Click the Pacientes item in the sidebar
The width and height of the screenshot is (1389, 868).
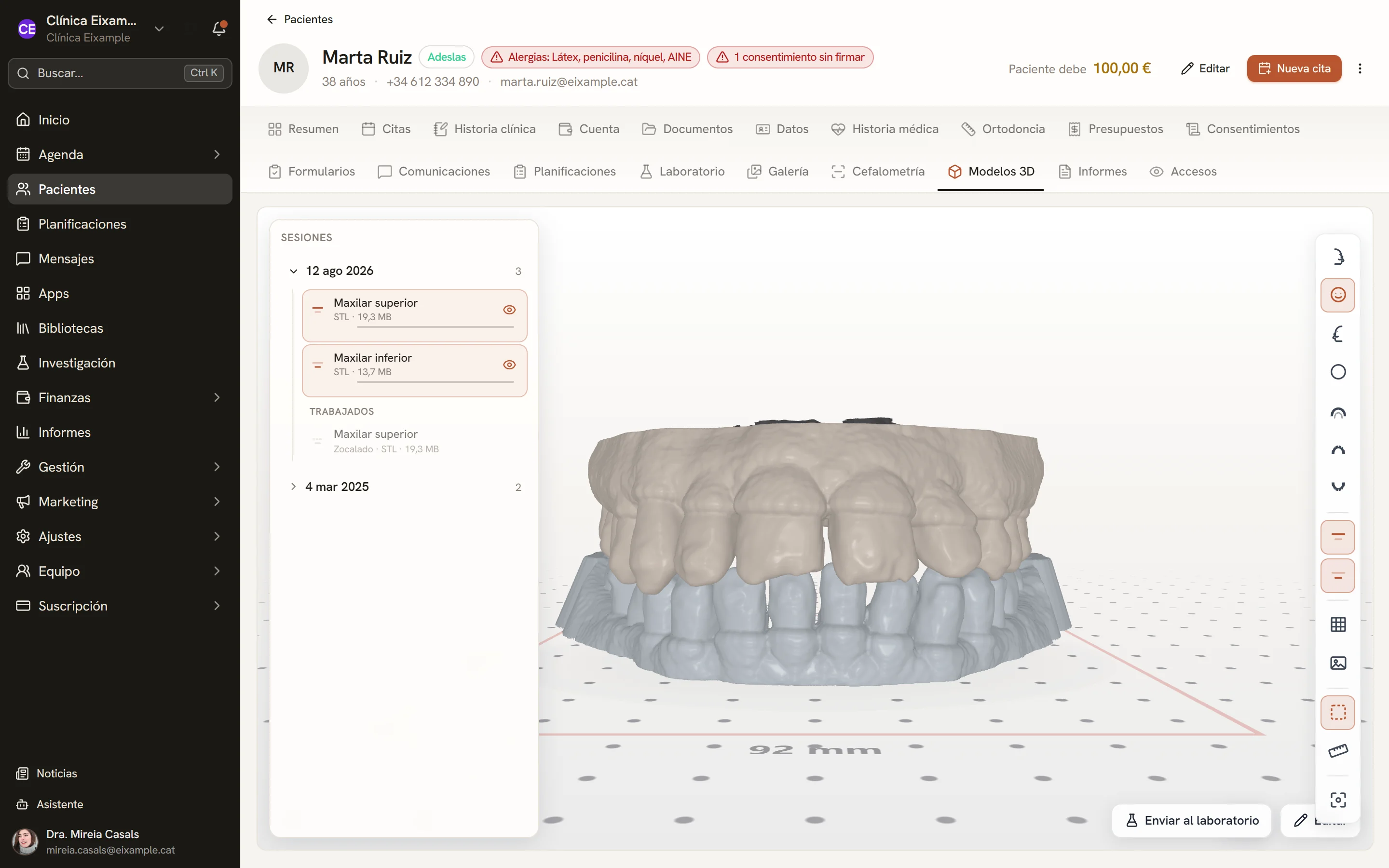tap(120, 190)
